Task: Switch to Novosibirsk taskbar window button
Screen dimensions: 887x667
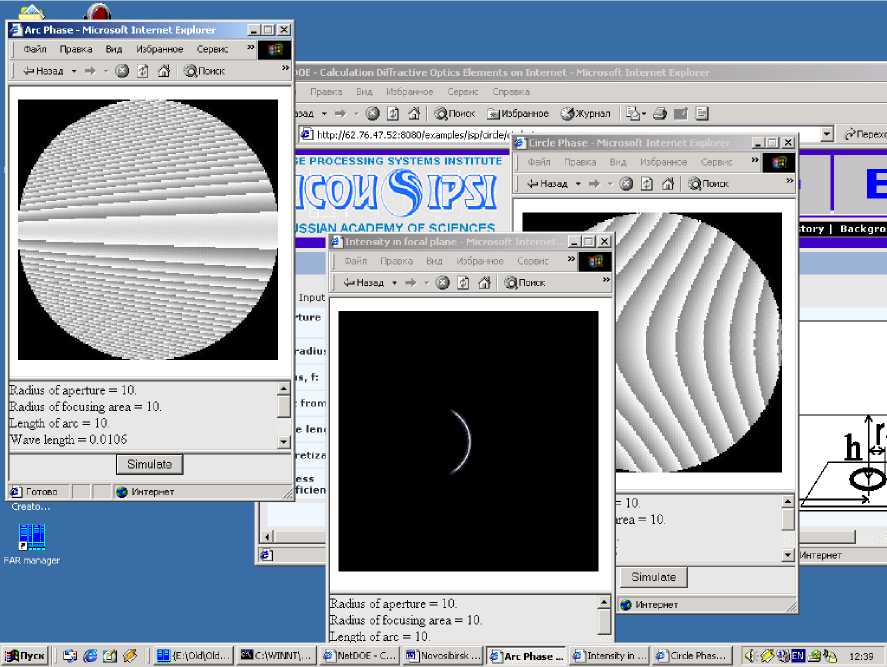Action: click(443, 656)
